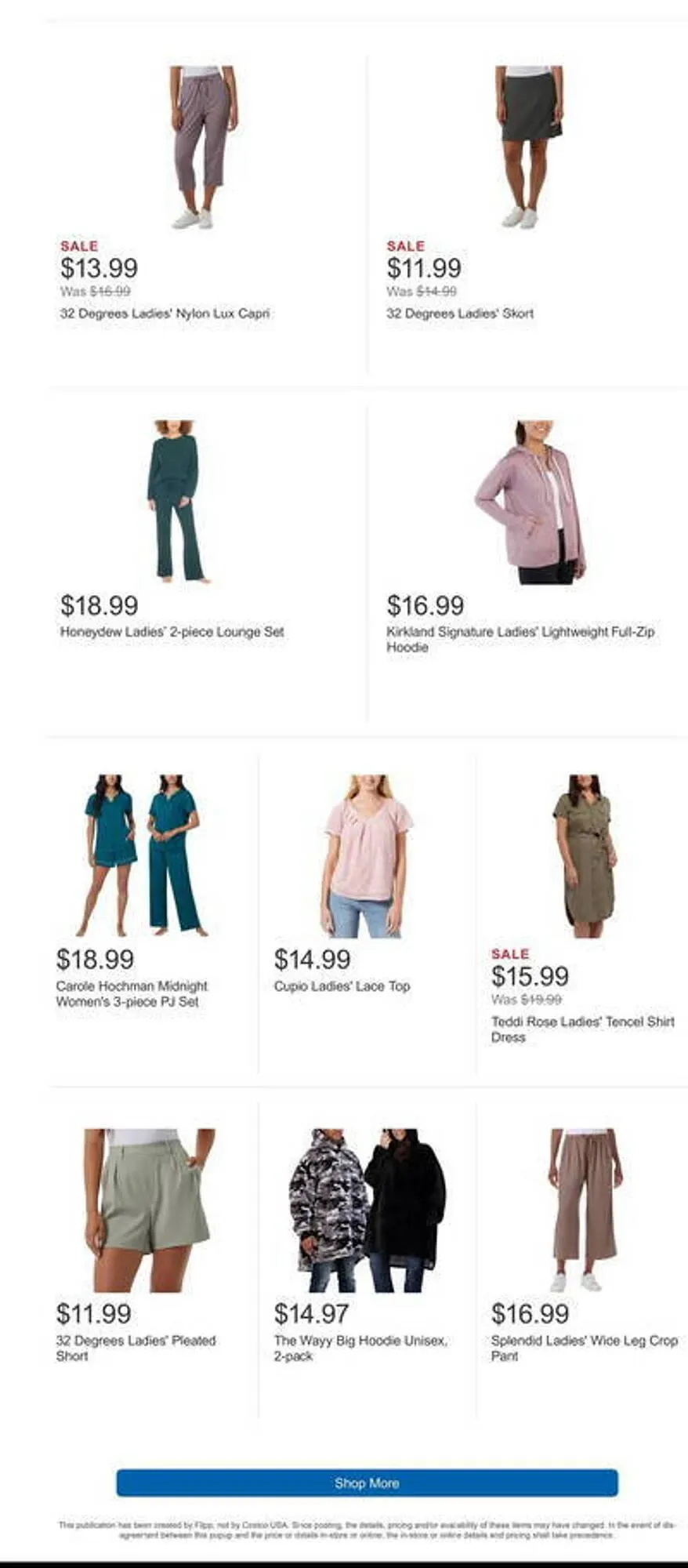The height and width of the screenshot is (1568, 688).
Task: Open the 'Honeydew Ladies' 2-piece Lounge Set' title
Action: click(172, 632)
